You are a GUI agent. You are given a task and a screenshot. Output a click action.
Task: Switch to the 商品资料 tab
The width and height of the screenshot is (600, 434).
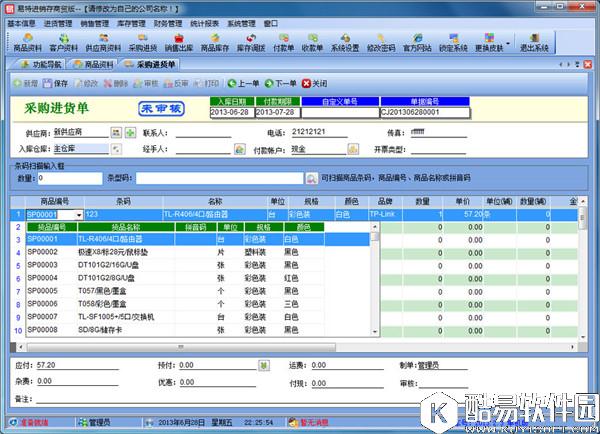pos(93,64)
